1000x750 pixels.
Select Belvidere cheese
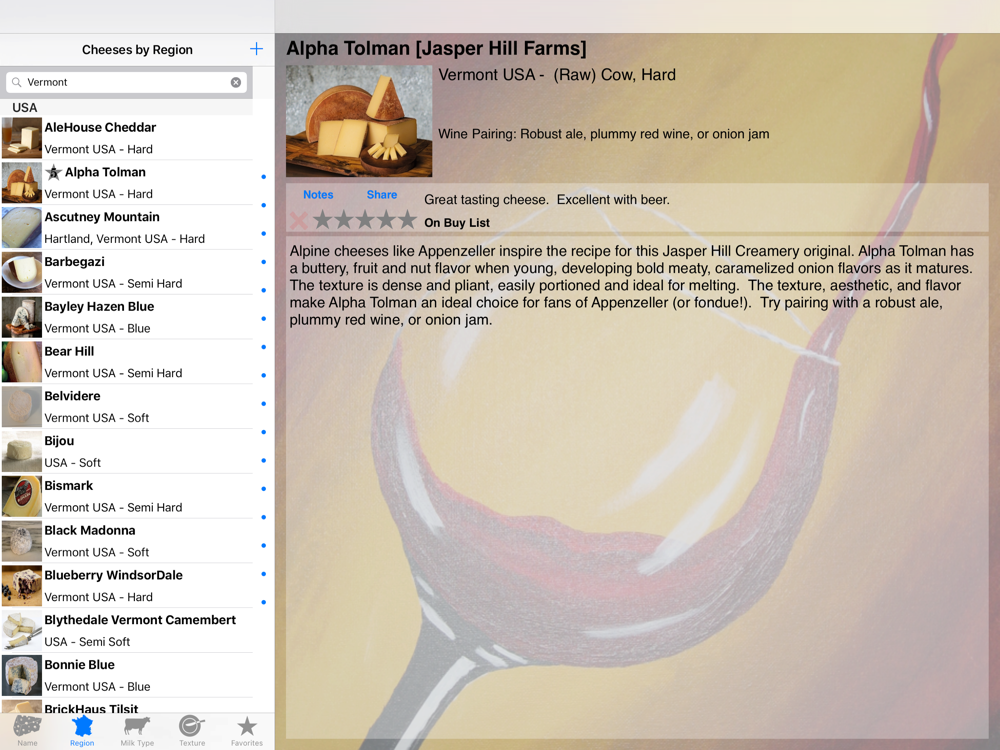pyautogui.click(x=127, y=406)
